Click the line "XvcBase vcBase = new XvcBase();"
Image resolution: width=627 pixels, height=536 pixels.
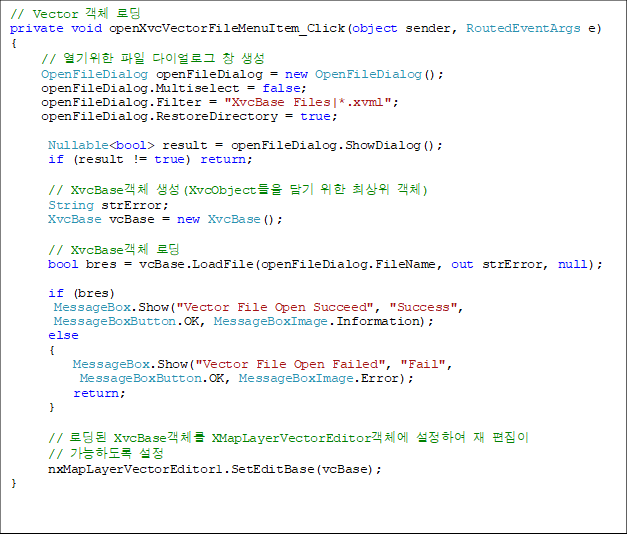point(165,220)
